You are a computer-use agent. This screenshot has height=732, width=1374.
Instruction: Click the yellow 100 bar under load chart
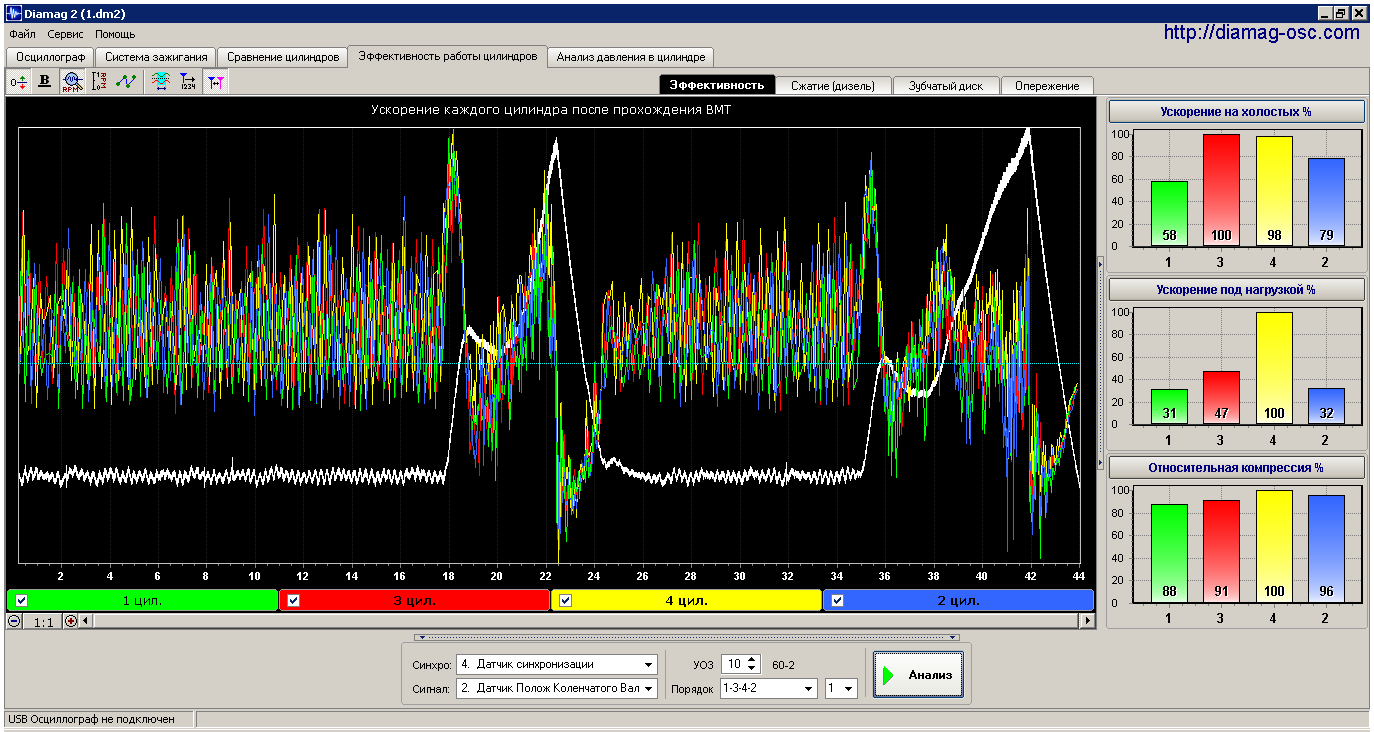pos(1273,368)
